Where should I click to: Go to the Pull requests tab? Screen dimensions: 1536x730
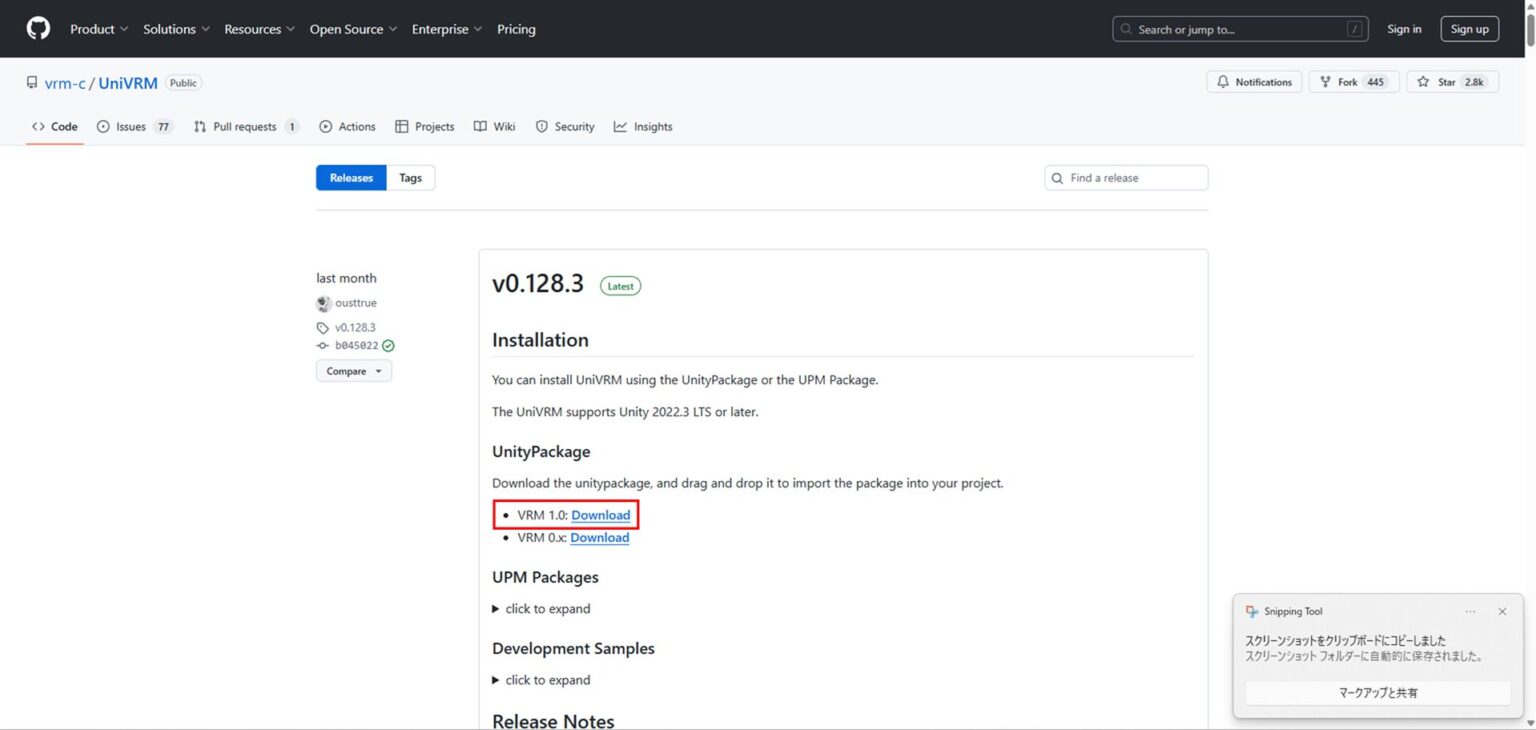point(245,127)
